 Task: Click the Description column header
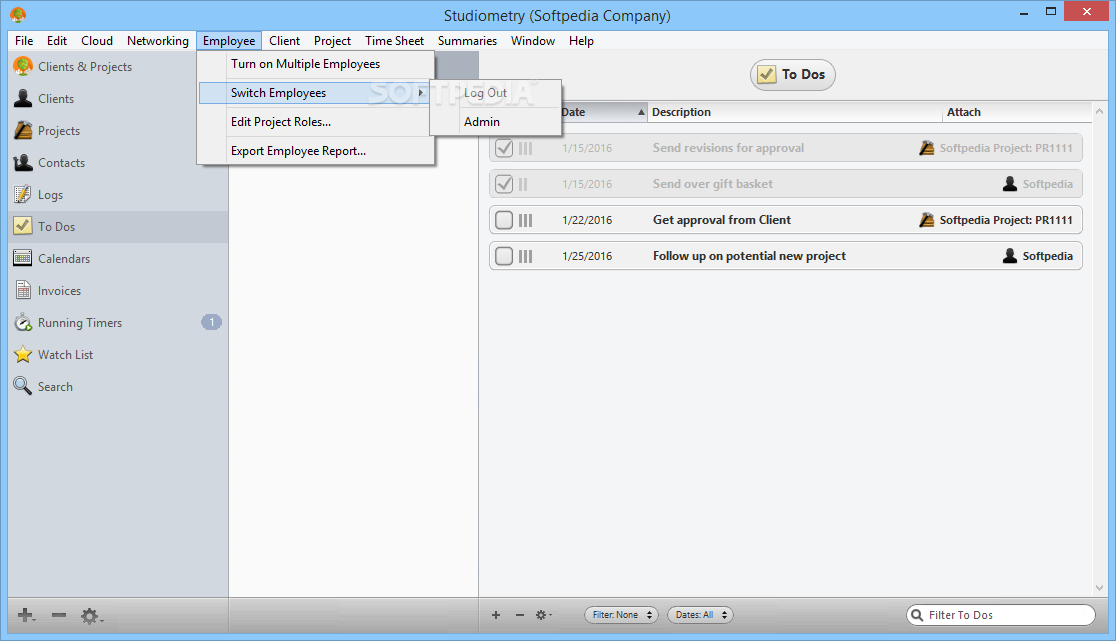click(794, 112)
